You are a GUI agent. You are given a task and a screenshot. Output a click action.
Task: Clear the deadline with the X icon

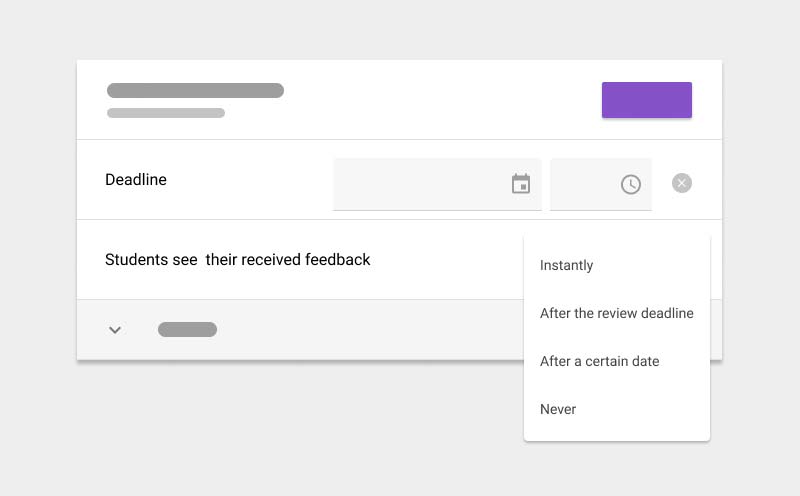[x=682, y=183]
